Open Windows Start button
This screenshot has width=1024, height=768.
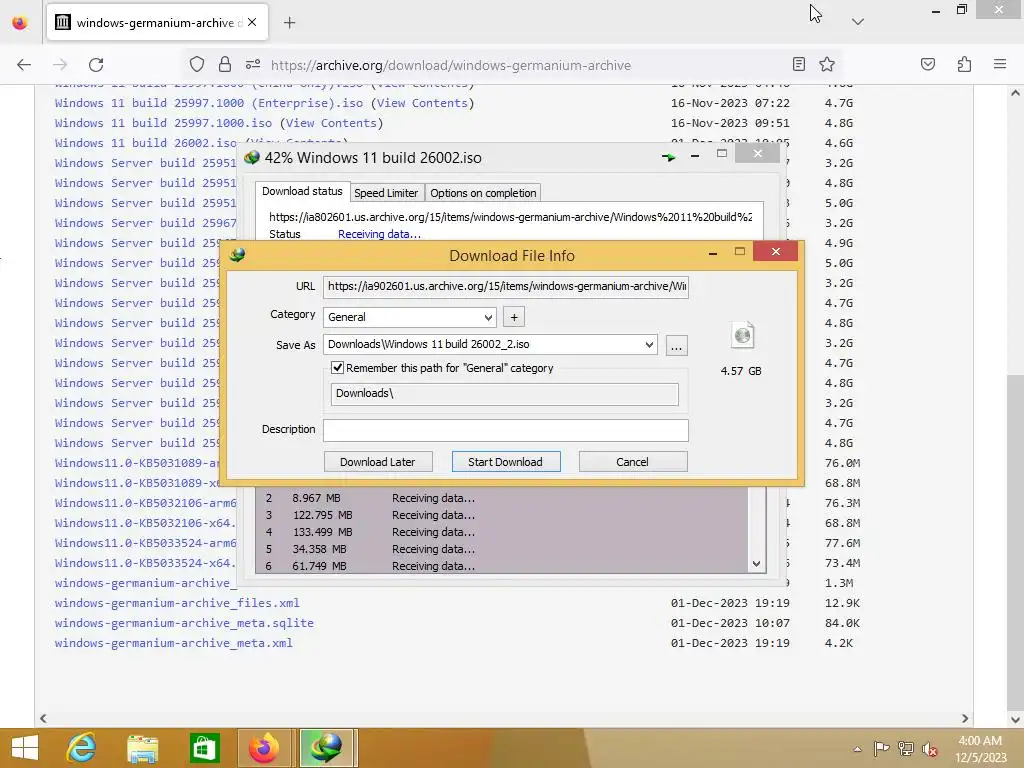tap(25, 748)
